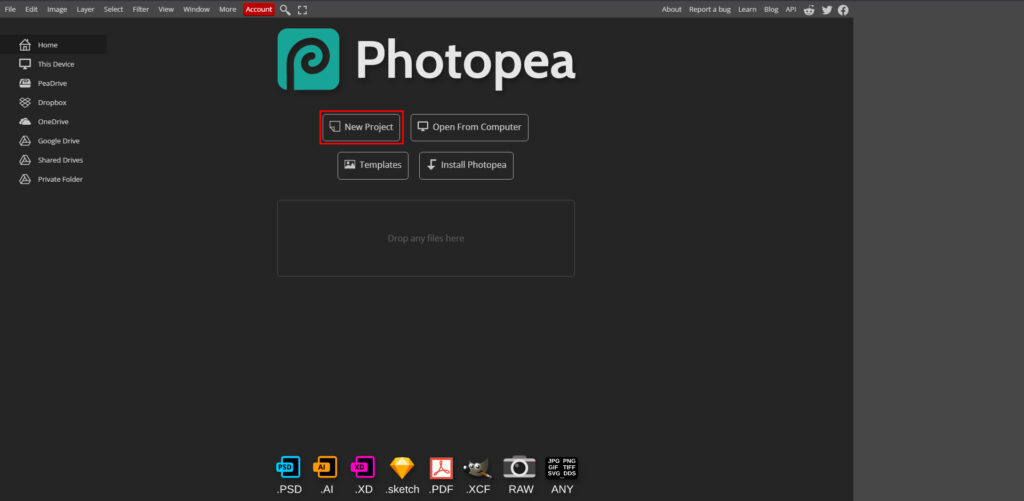The height and width of the screenshot is (501, 1024).
Task: Click Report a bug link
Action: pos(710,9)
